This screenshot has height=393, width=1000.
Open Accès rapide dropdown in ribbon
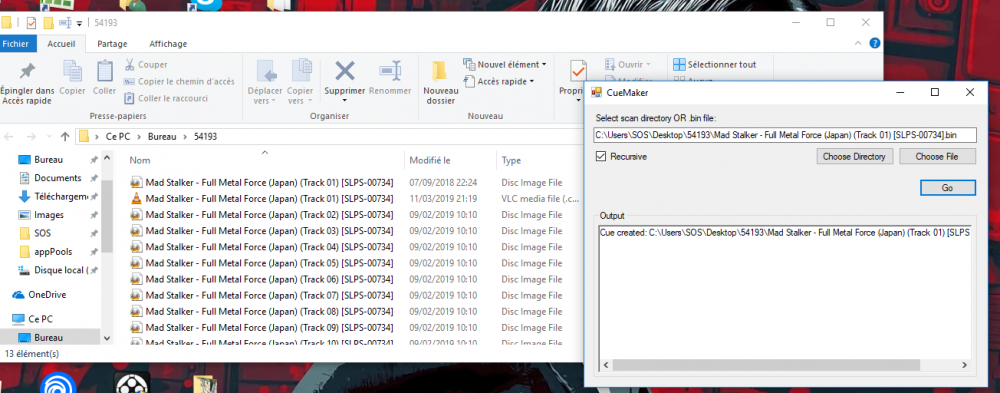pos(499,82)
